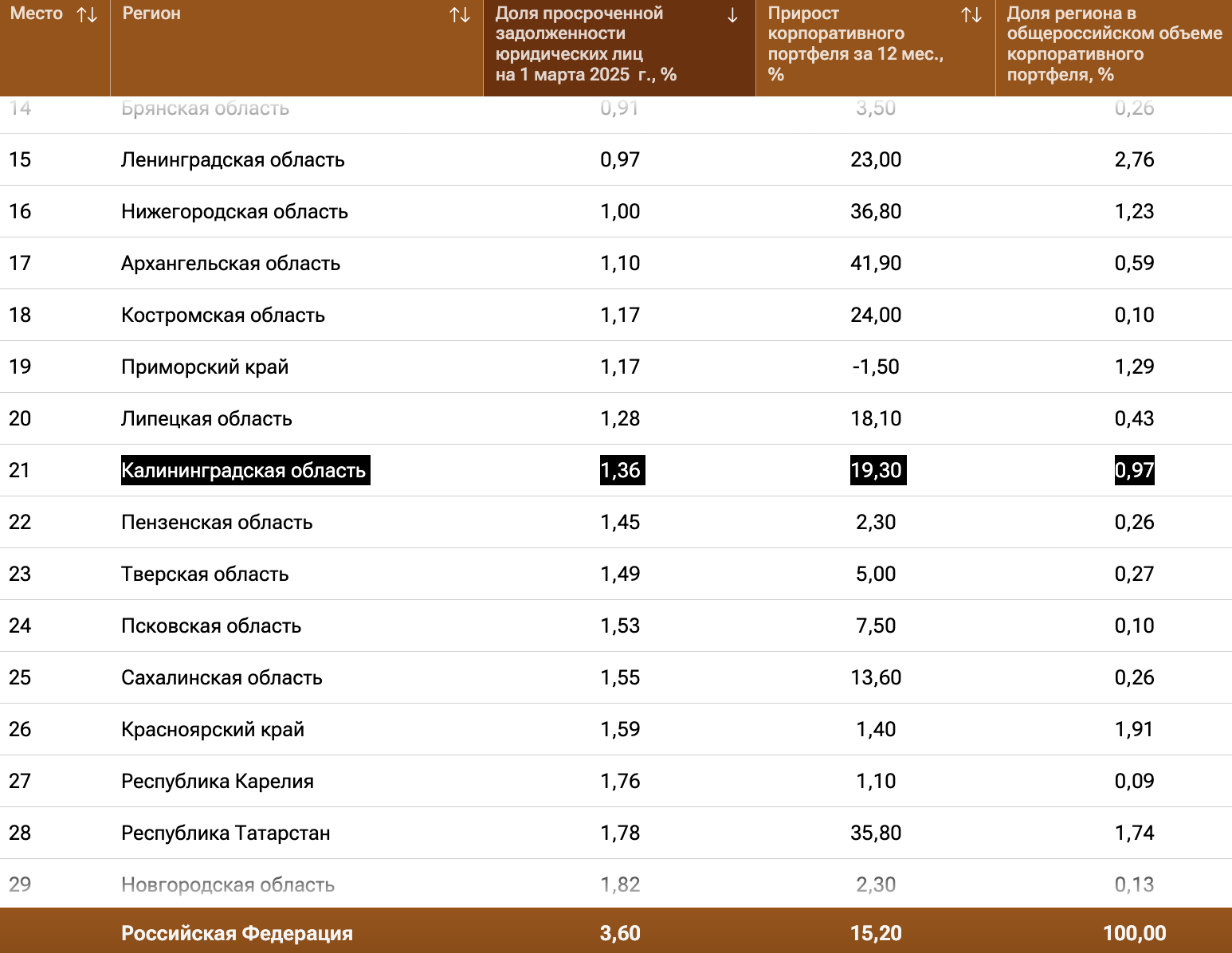Click total portfolio share 100,00
Screen dimensions: 1232x953
(x=1135, y=933)
